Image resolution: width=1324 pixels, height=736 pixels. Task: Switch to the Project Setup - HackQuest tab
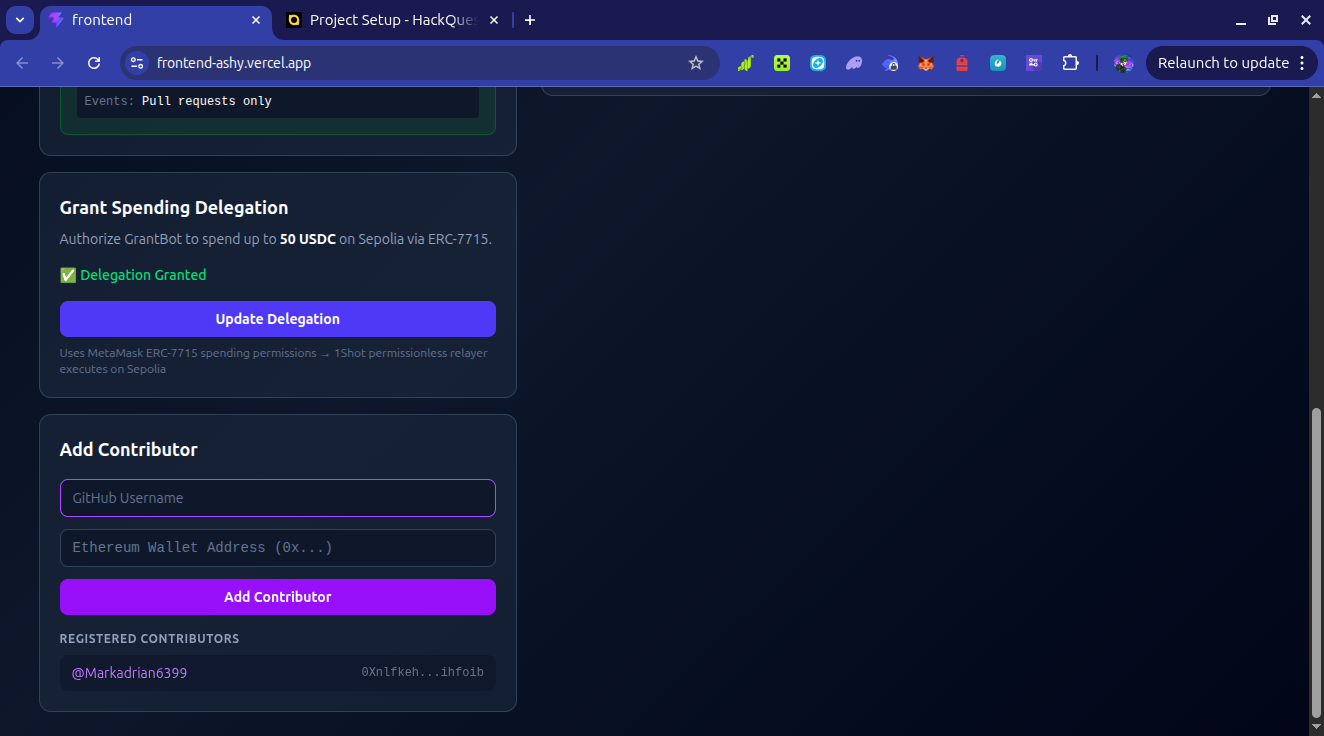coord(392,20)
